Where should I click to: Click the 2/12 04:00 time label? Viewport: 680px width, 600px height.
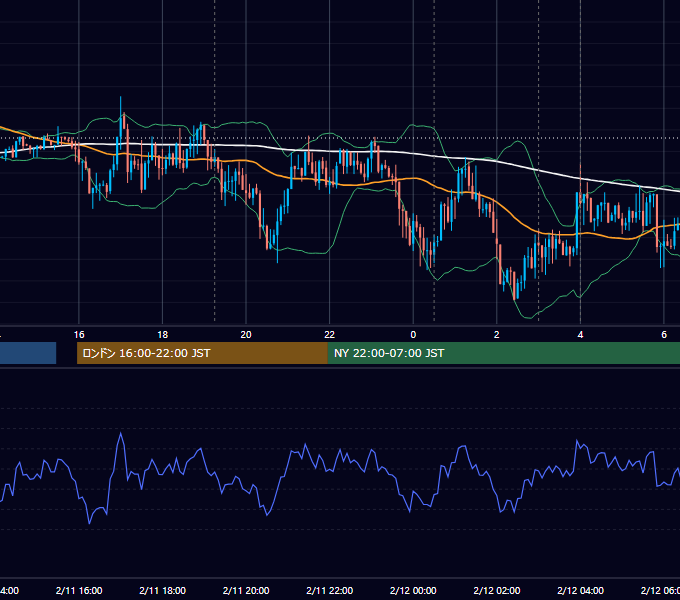[x=580, y=590]
